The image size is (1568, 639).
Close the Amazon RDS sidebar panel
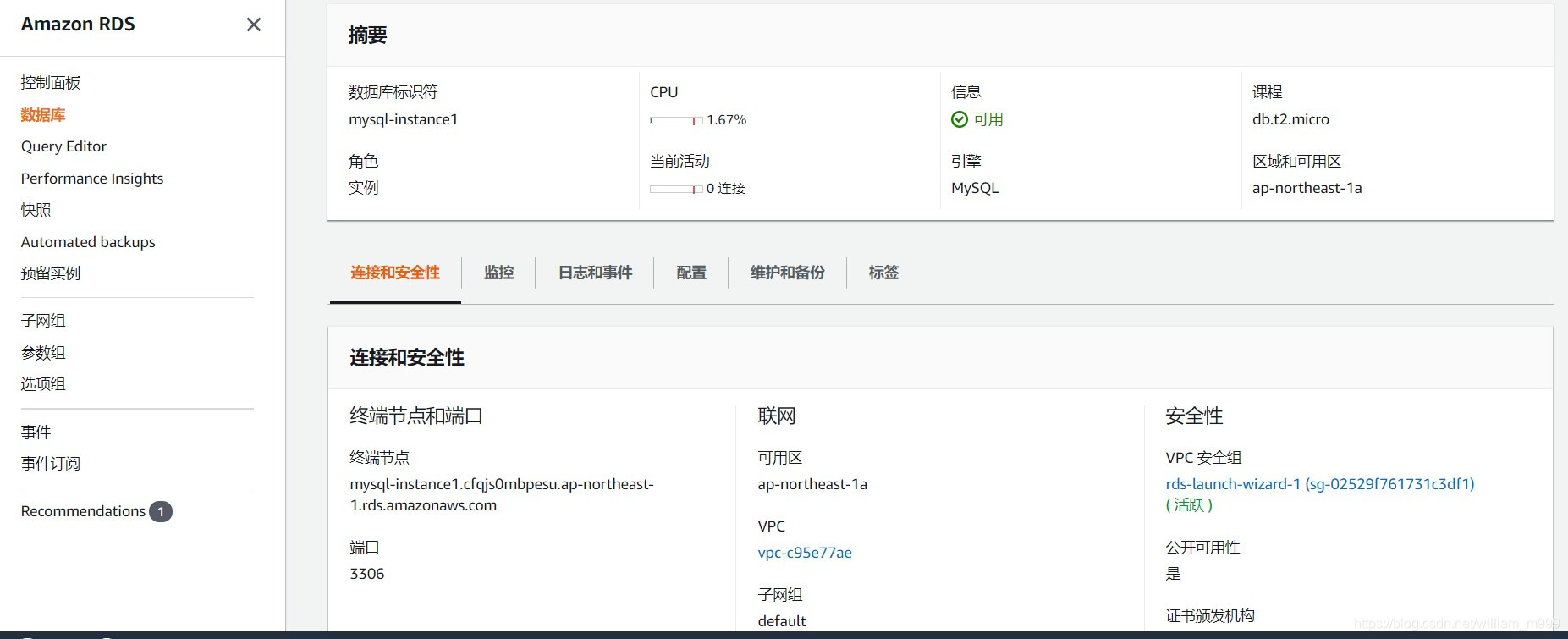point(253,25)
